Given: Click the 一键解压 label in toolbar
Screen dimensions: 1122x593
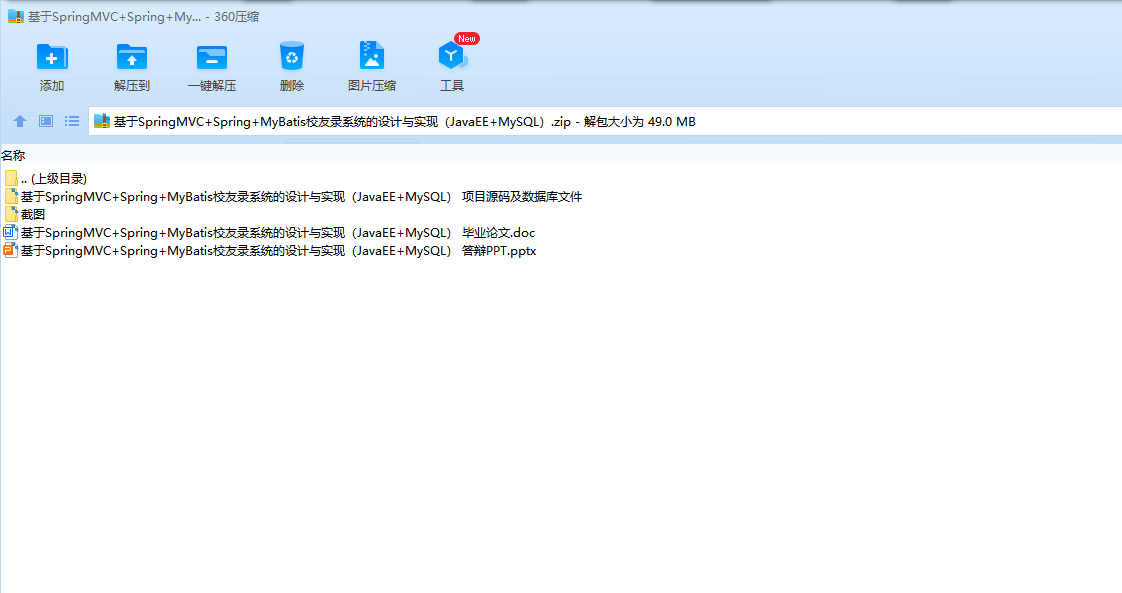Looking at the screenshot, I should pos(212,86).
